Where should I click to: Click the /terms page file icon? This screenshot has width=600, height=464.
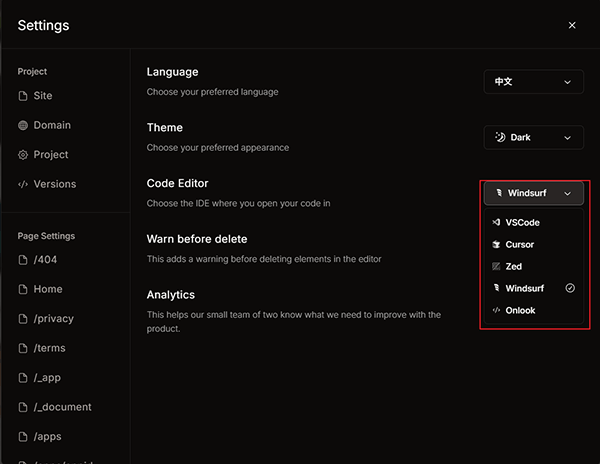point(23,348)
